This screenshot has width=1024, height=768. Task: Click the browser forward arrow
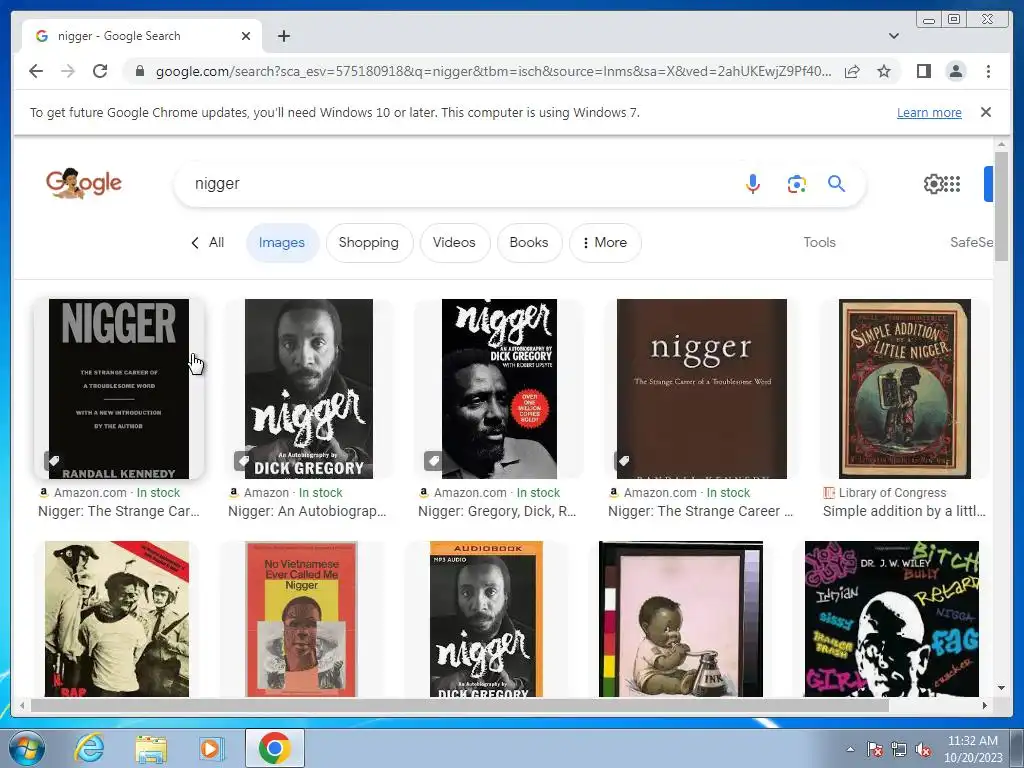tap(68, 71)
